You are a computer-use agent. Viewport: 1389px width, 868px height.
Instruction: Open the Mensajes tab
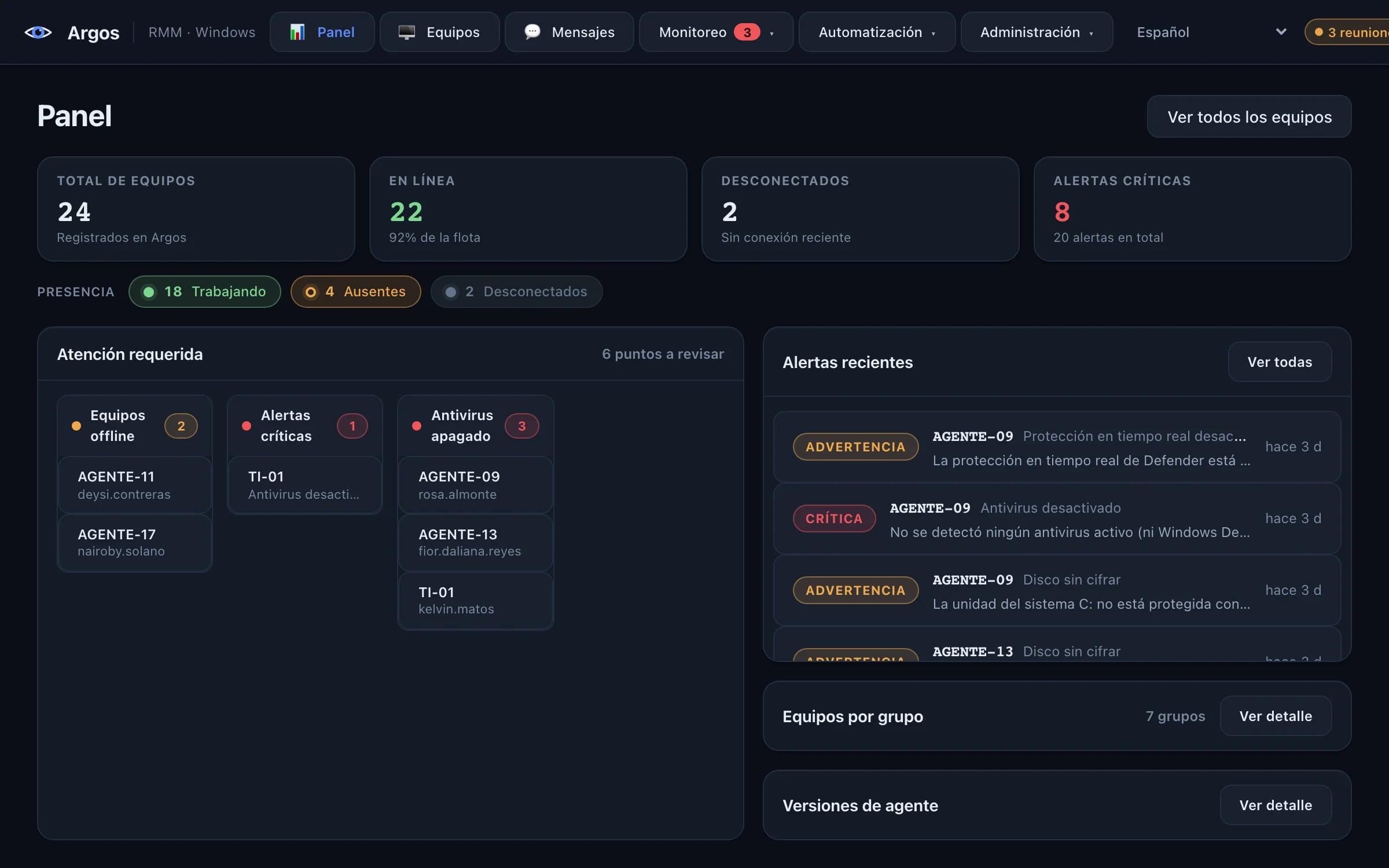[569, 32]
